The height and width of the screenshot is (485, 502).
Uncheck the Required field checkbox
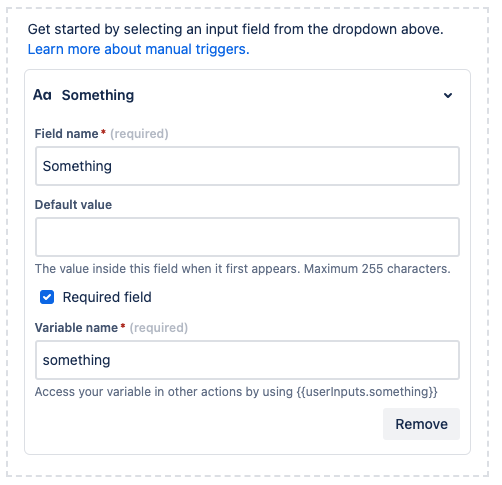click(47, 297)
